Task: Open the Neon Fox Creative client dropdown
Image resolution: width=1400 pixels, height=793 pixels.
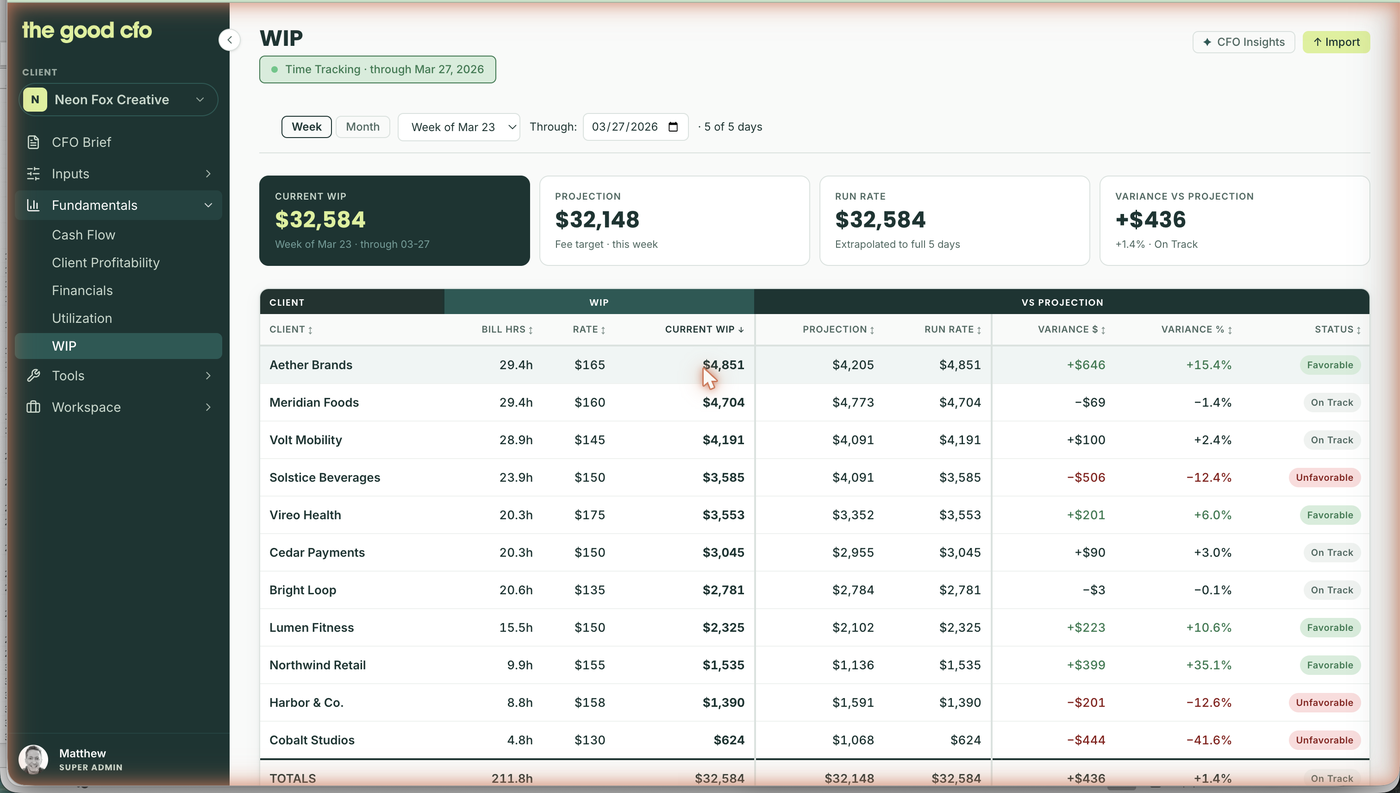Action: click(119, 100)
